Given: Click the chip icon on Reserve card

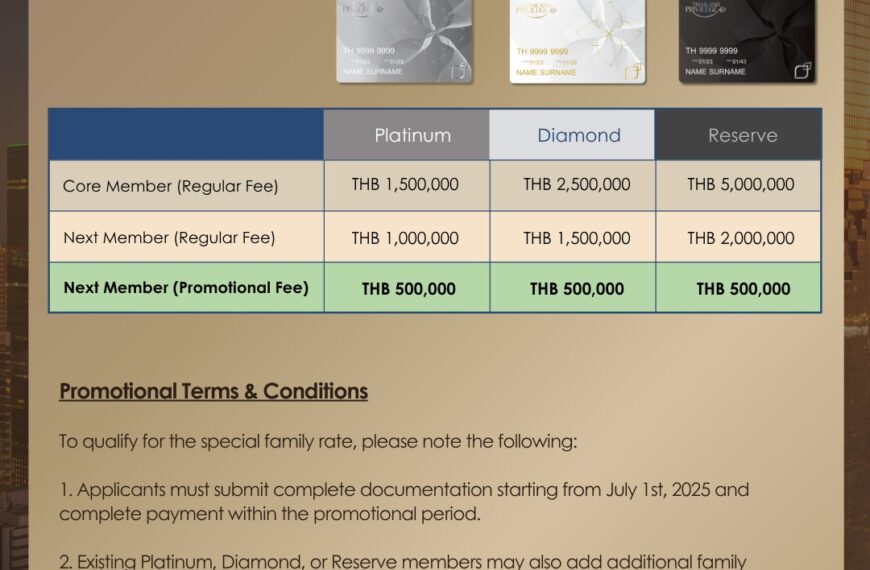Looking at the screenshot, I should click(x=802, y=70).
